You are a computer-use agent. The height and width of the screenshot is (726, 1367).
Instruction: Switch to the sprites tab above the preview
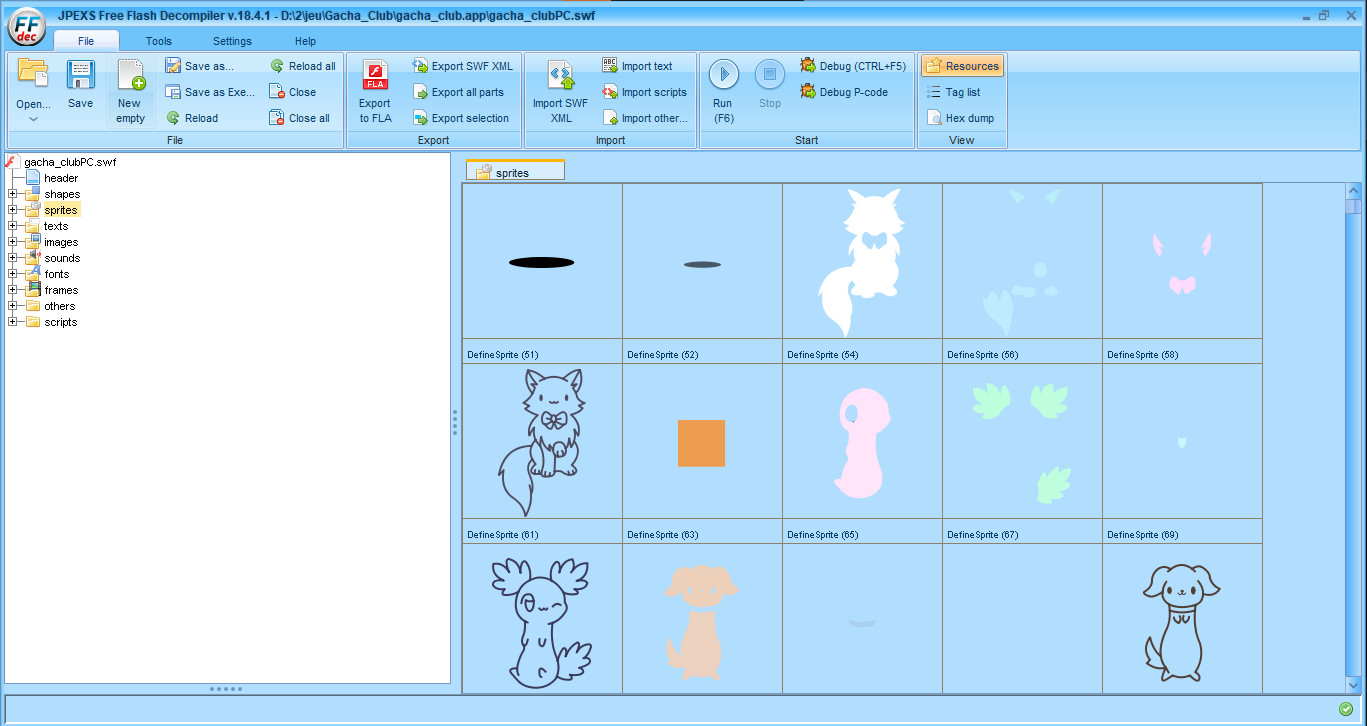[514, 170]
